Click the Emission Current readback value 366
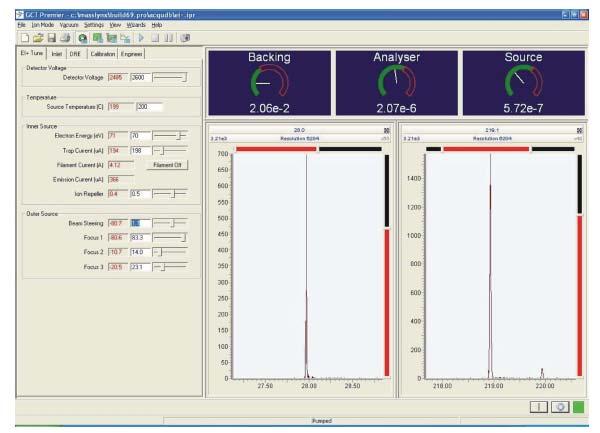The height and width of the screenshot is (433, 600). 121,179
